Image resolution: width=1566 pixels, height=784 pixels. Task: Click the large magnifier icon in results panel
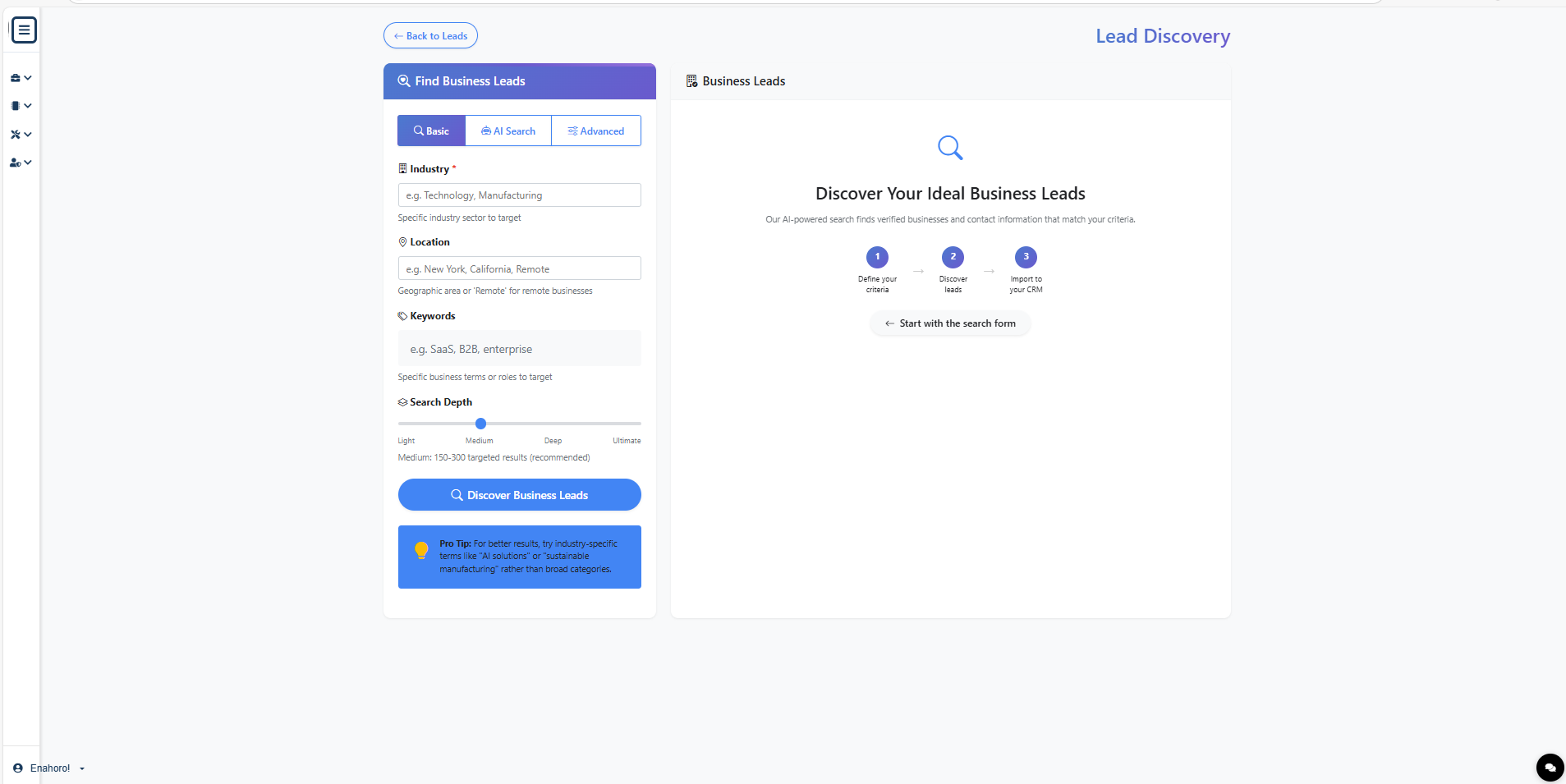(950, 148)
